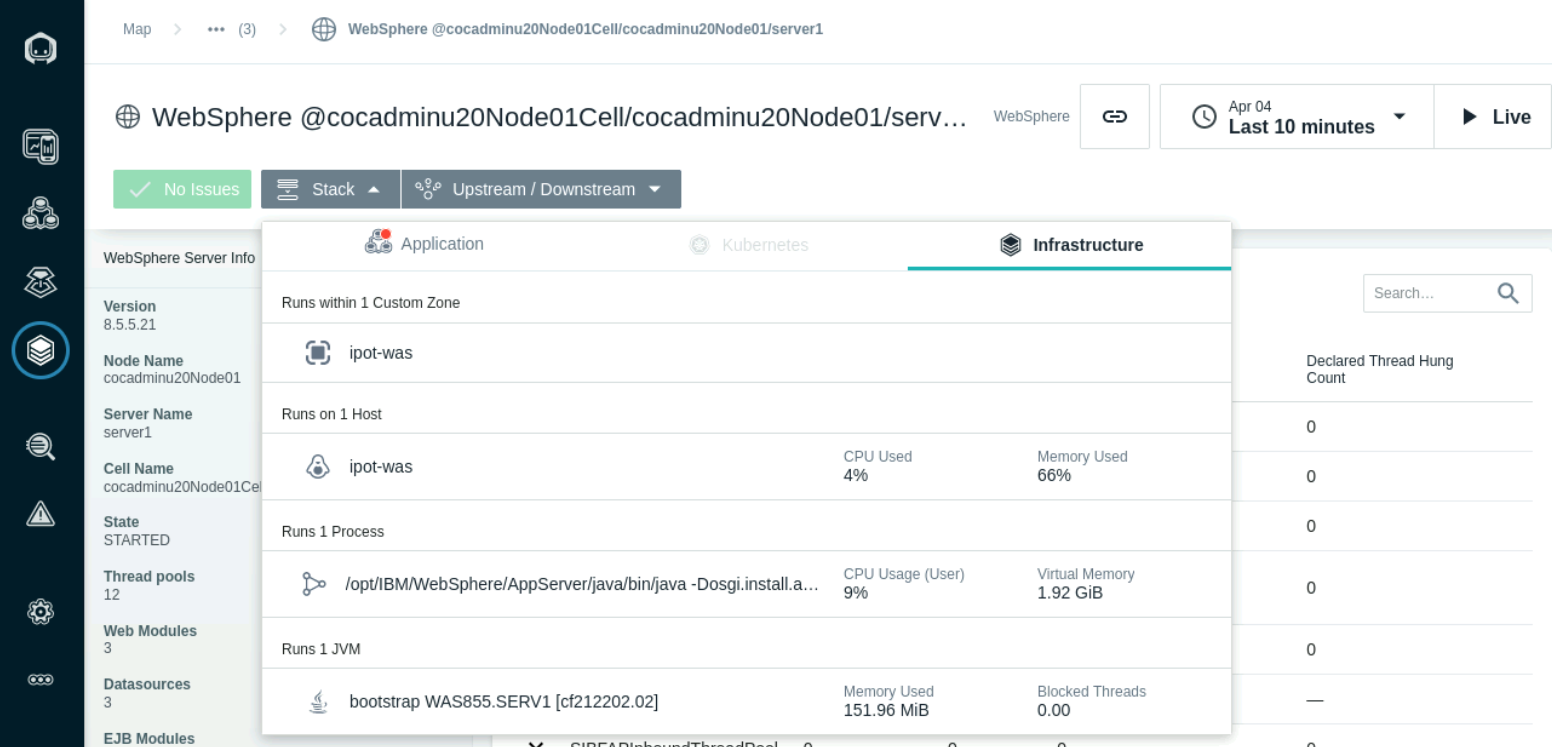Click the WebSphere Server Info heading
The image size is (1552, 747).
click(x=179, y=257)
